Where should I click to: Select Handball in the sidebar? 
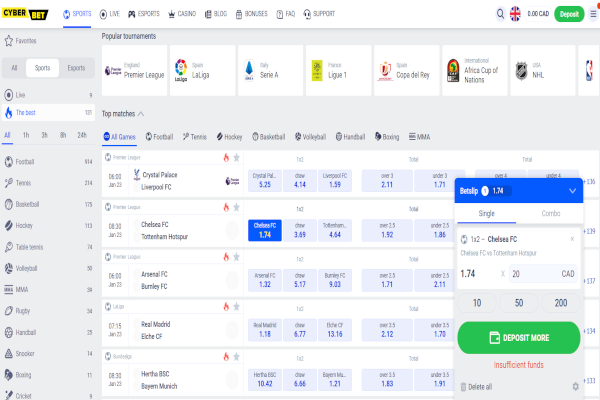[48, 332]
